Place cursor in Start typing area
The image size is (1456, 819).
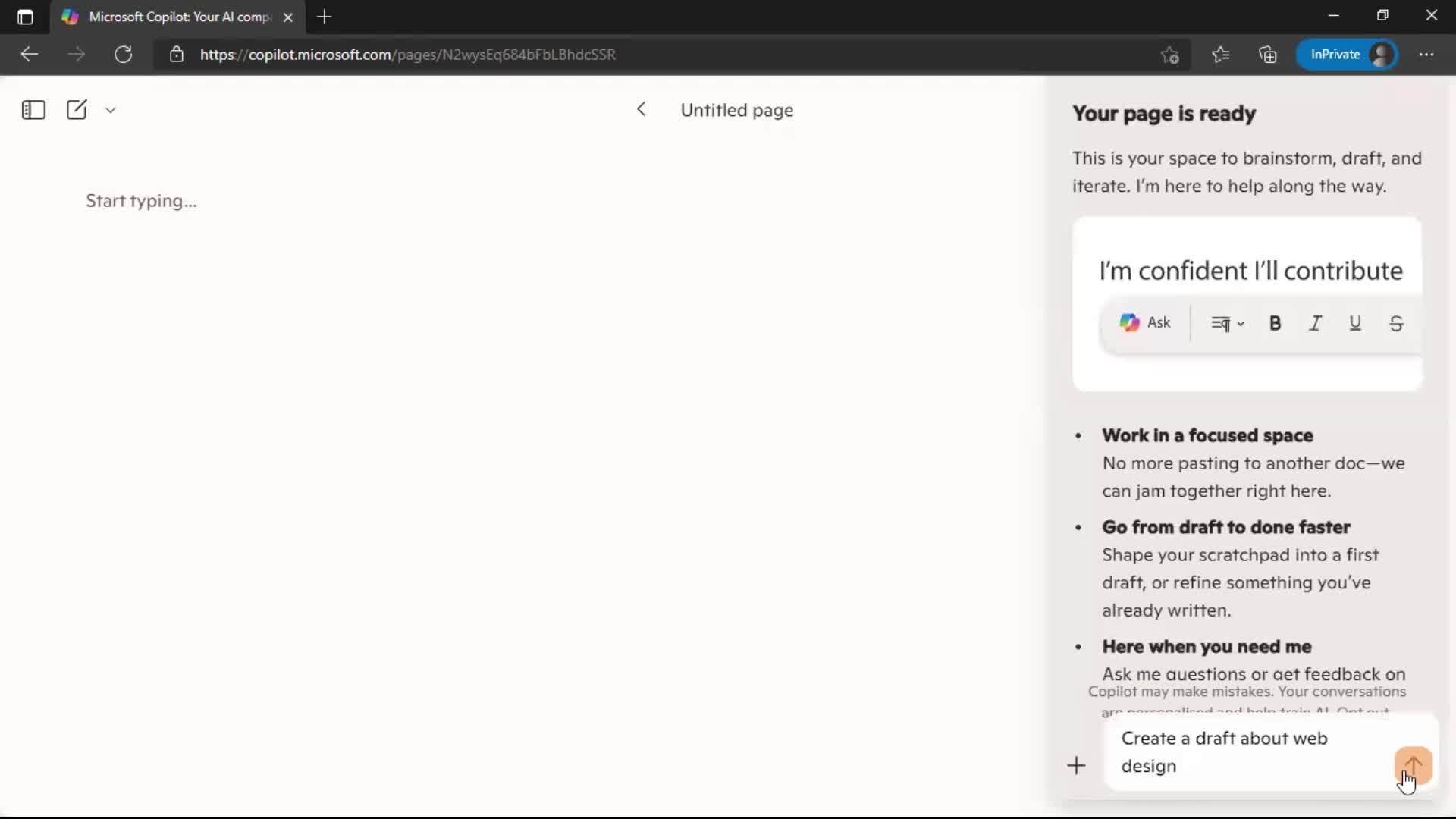[x=141, y=201]
